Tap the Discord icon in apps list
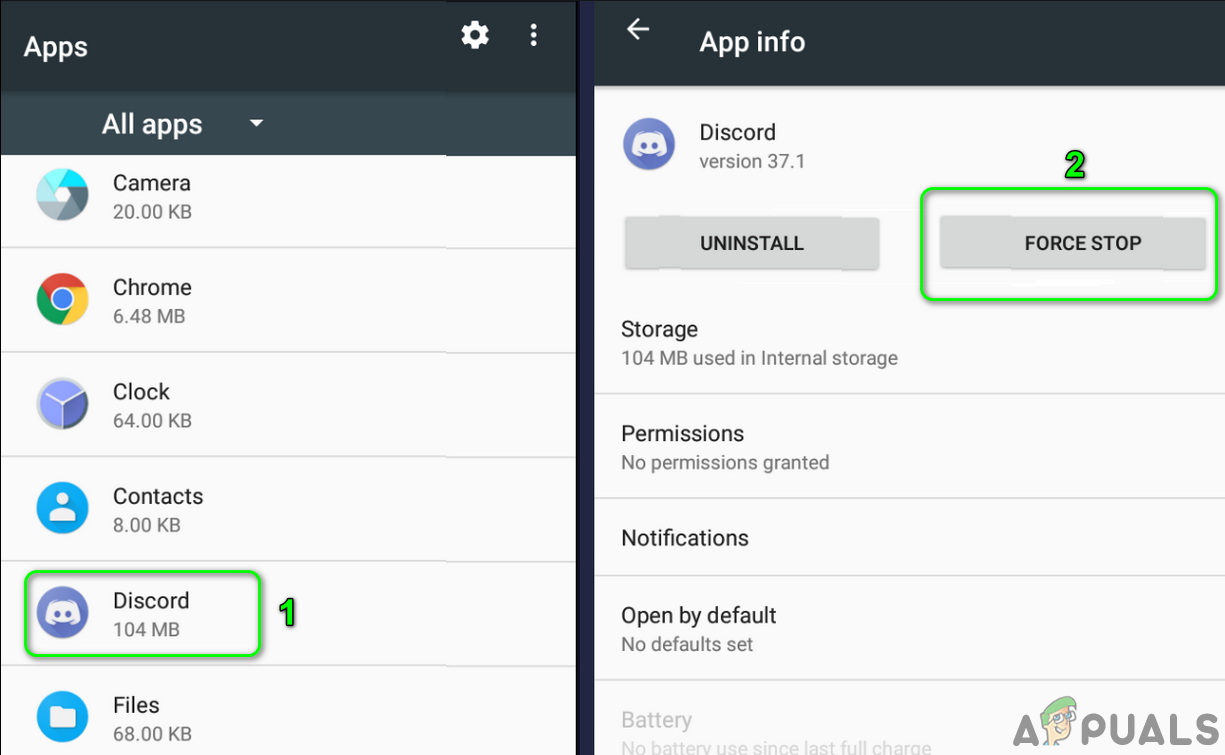 coord(62,613)
